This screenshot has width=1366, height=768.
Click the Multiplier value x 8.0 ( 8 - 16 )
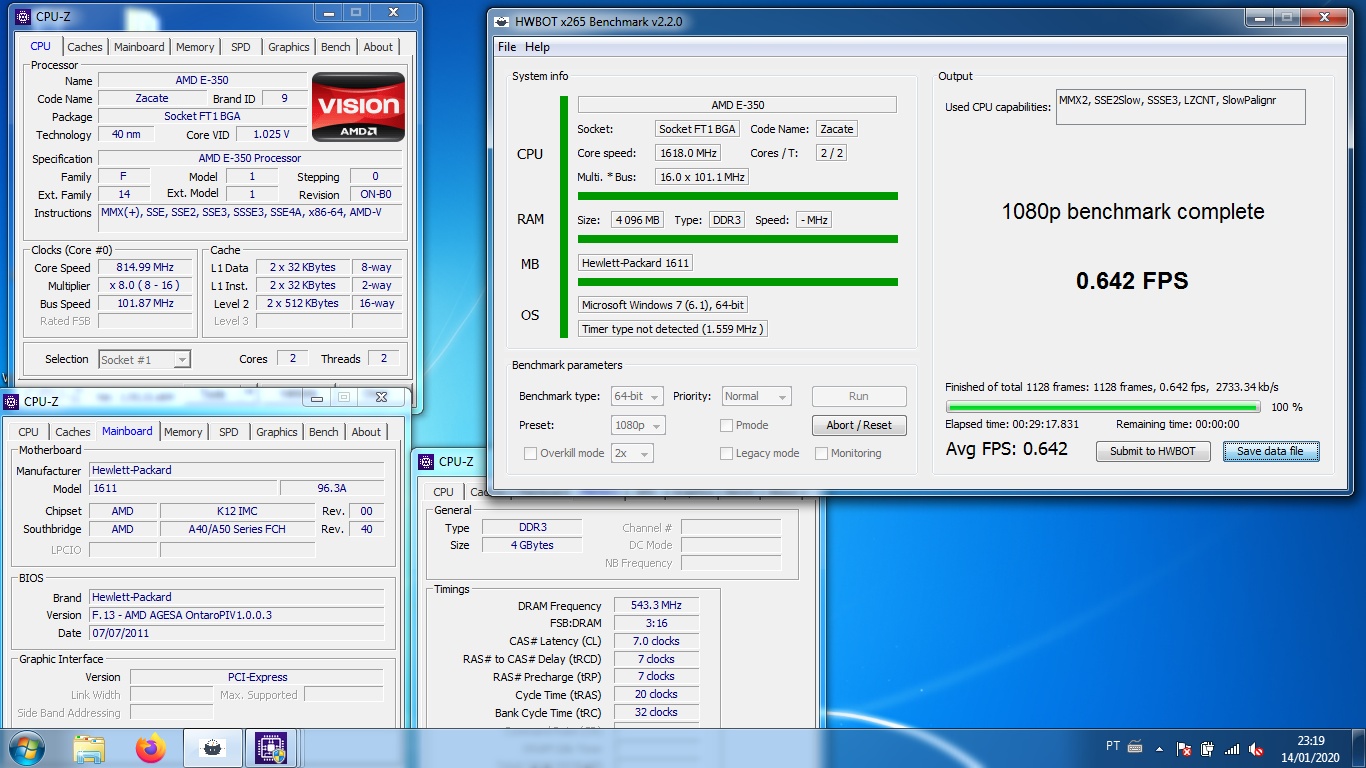point(144,286)
